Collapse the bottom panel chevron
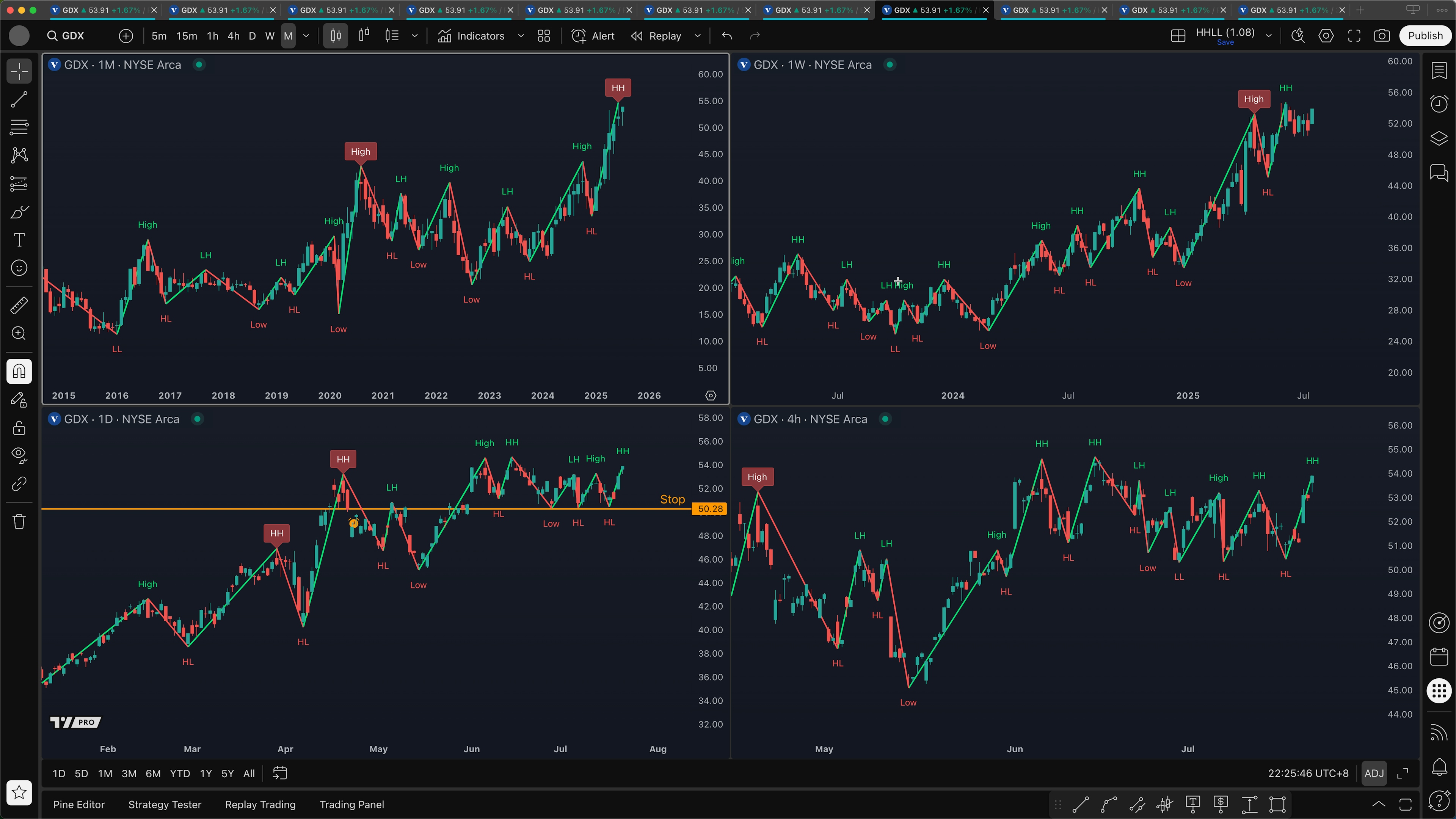This screenshot has height=819, width=1456. click(x=1379, y=804)
